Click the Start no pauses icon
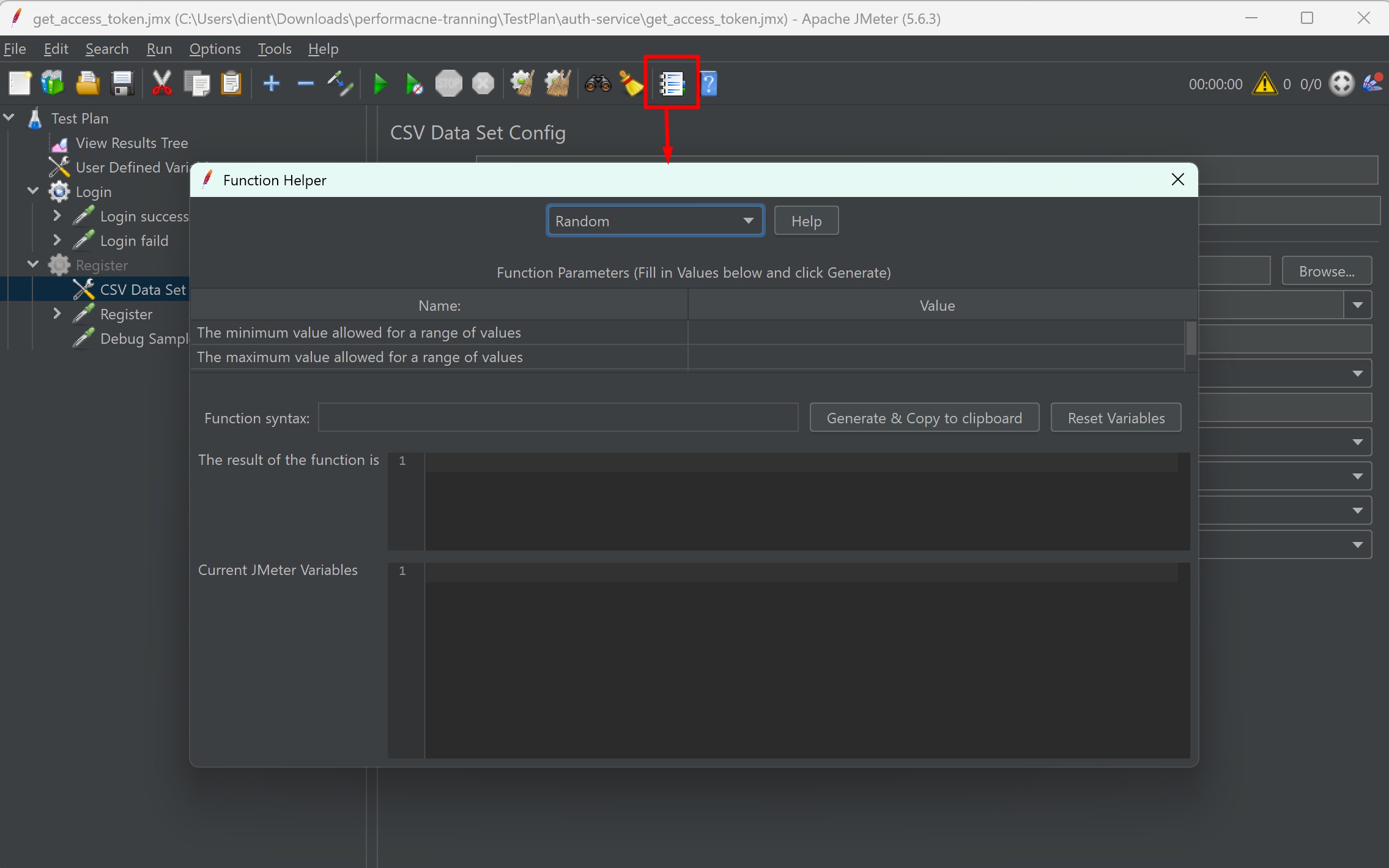The height and width of the screenshot is (868, 1389). [414, 84]
